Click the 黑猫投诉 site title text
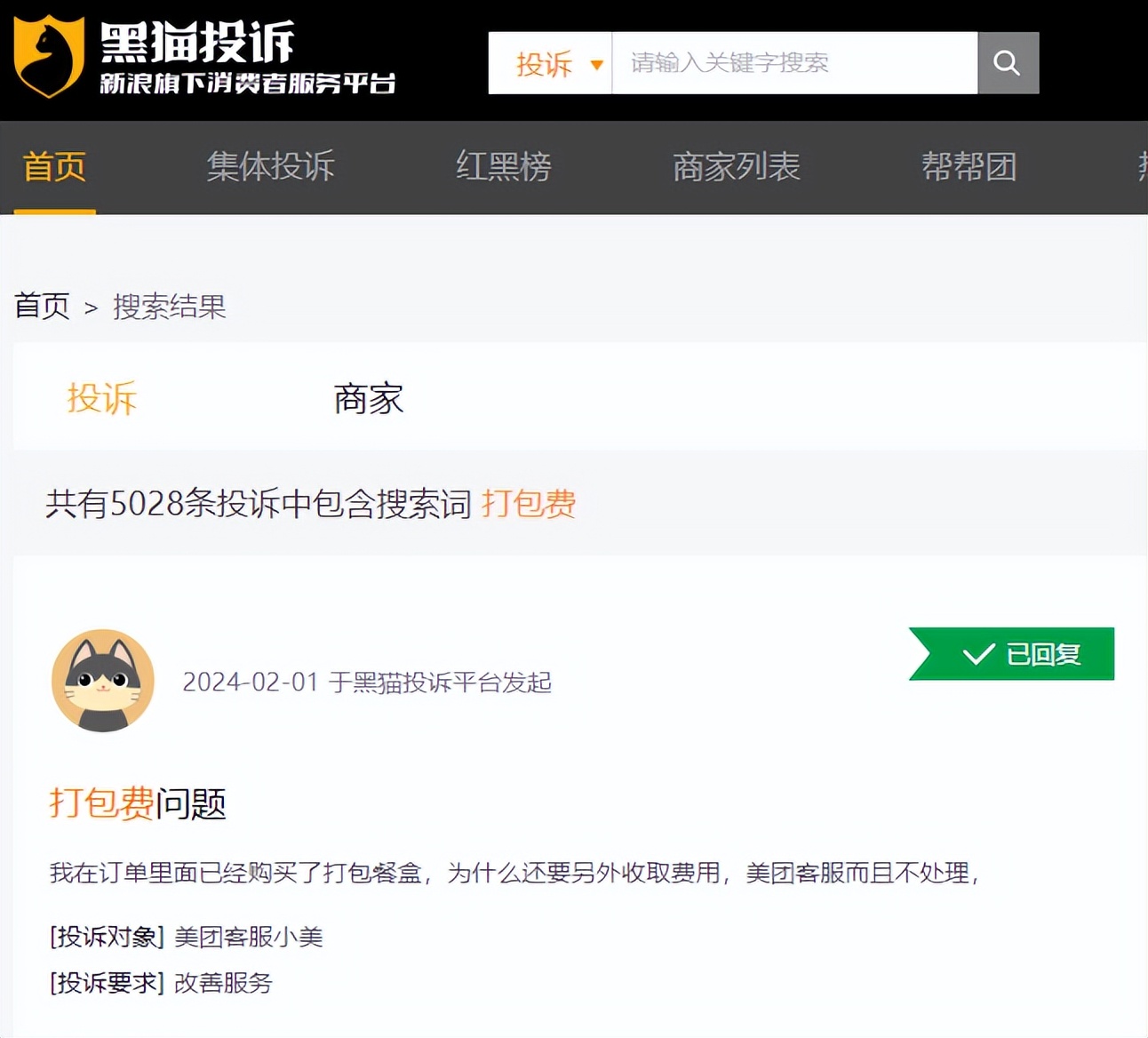Screen dimensions: 1148x1038 [x=196, y=41]
